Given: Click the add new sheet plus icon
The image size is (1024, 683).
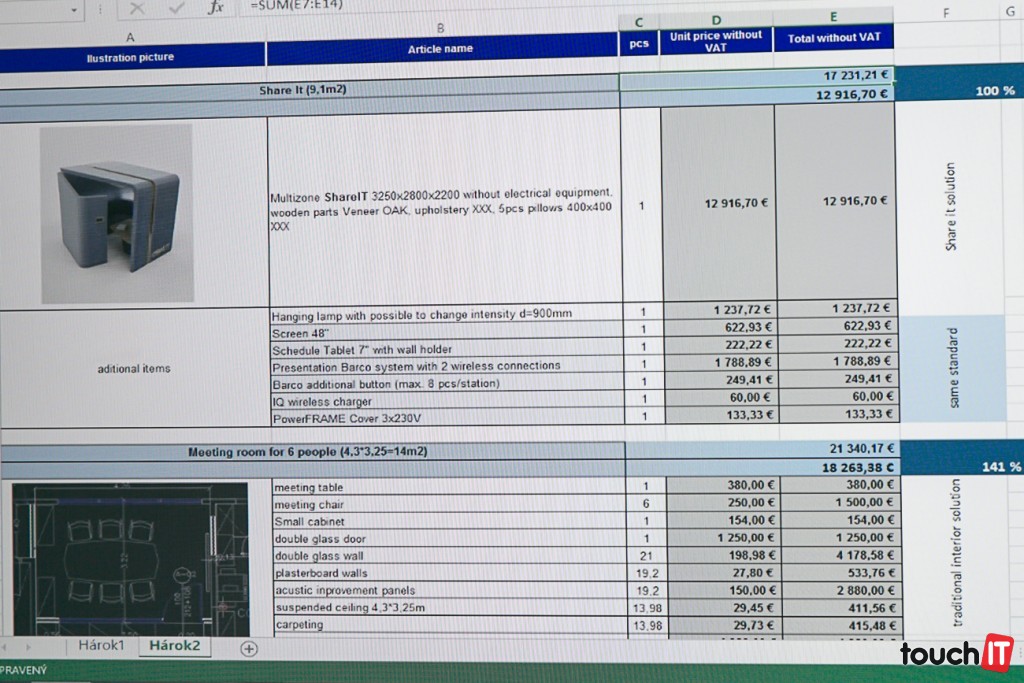Looking at the screenshot, I should point(249,648).
